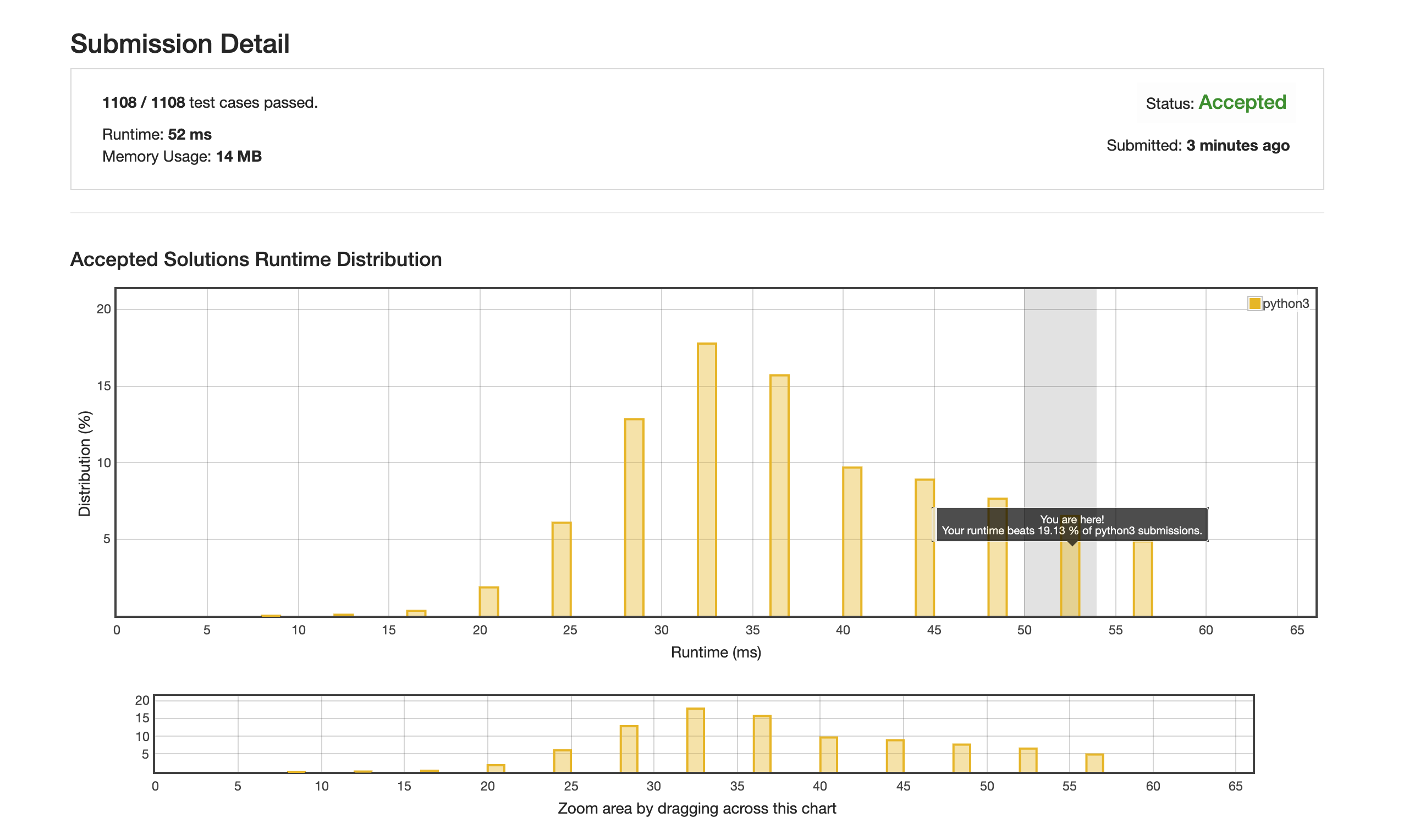Screen dimensions: 1409x840
Task: Click the python3 legend label
Action: [1286, 303]
